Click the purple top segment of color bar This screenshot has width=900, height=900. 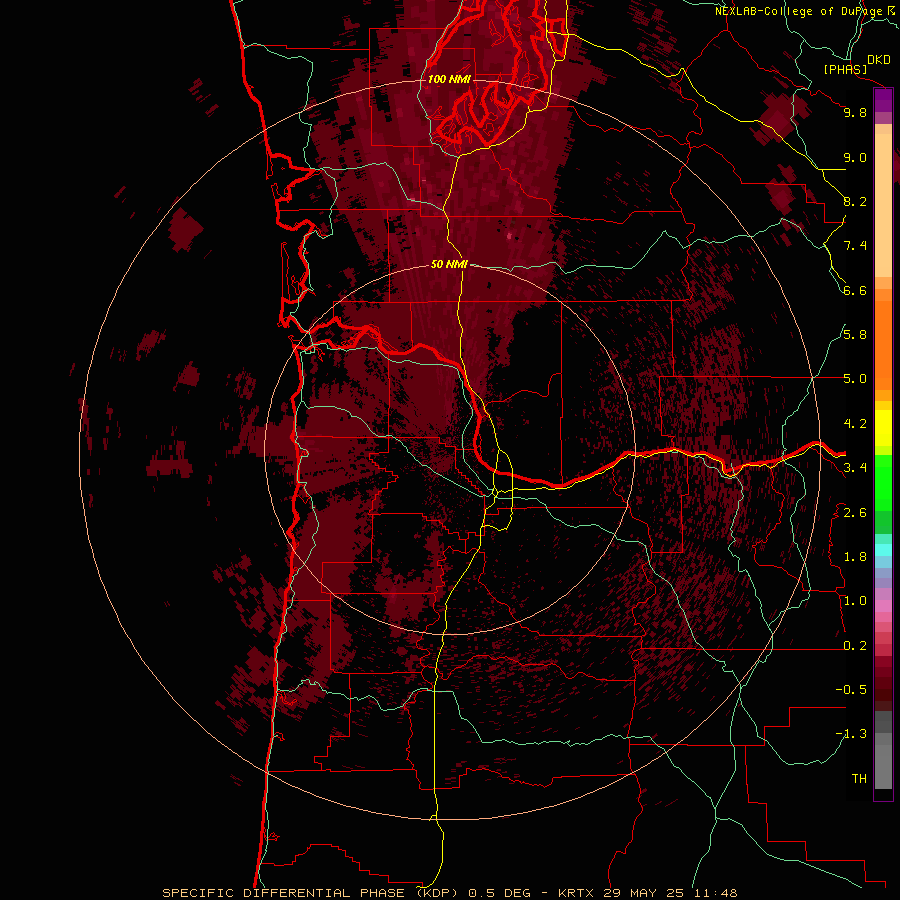pos(883,100)
